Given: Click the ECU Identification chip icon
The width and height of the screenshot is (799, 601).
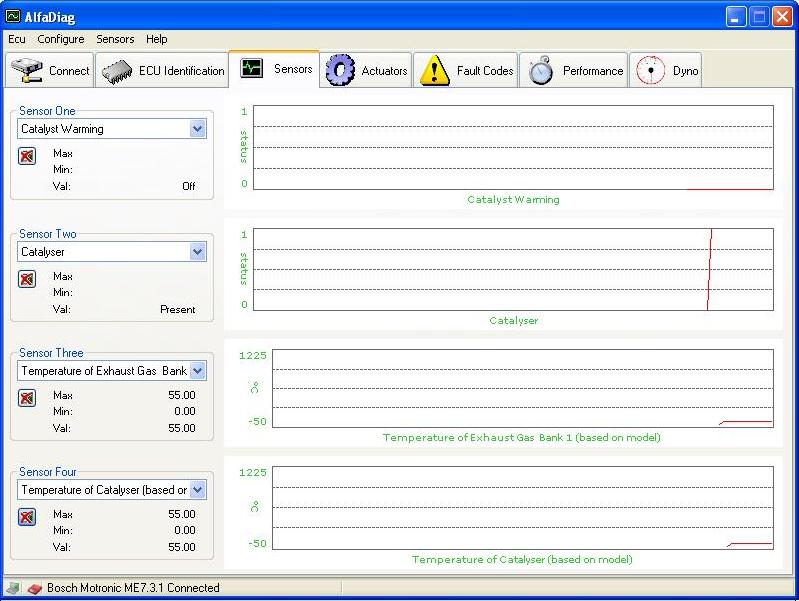Looking at the screenshot, I should (x=117, y=71).
